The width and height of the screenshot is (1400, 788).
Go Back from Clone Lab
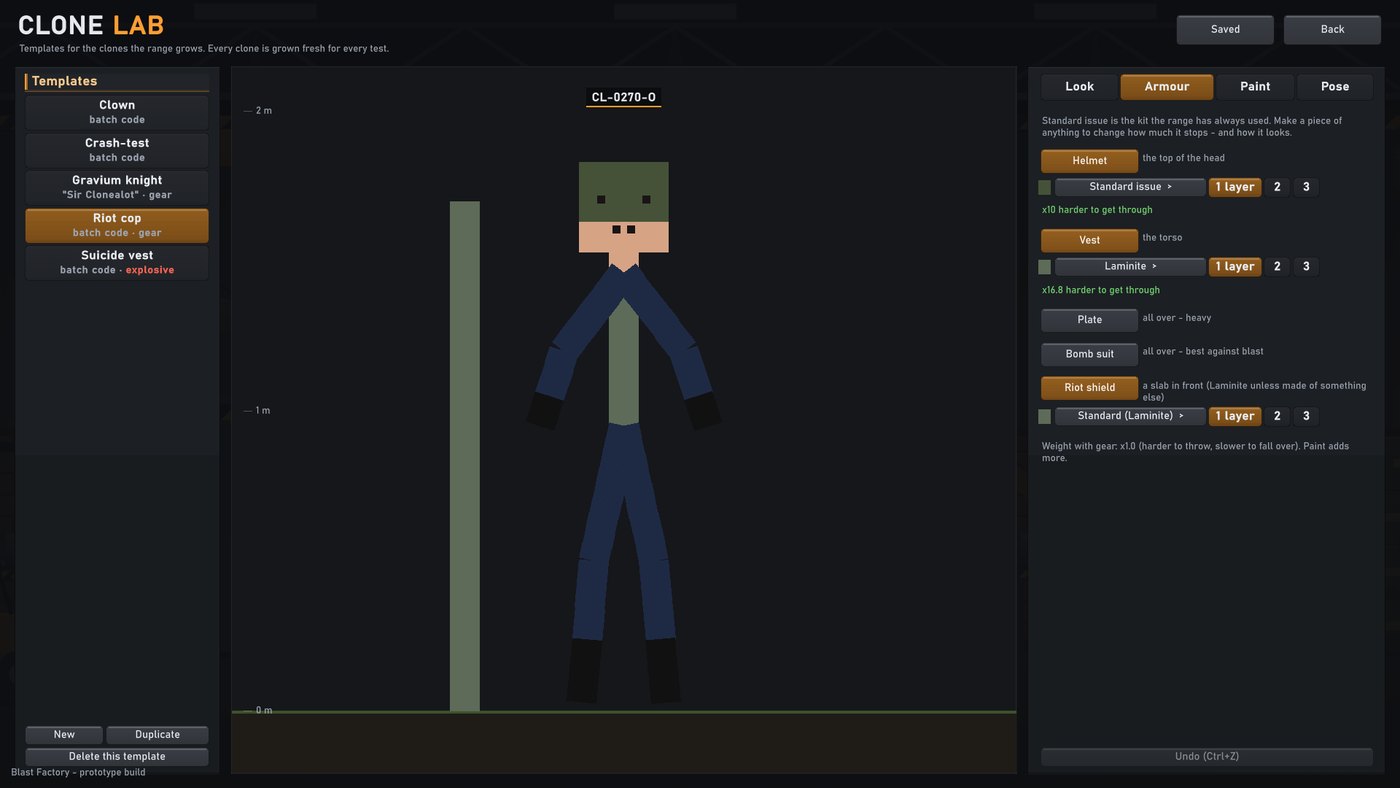click(1332, 30)
